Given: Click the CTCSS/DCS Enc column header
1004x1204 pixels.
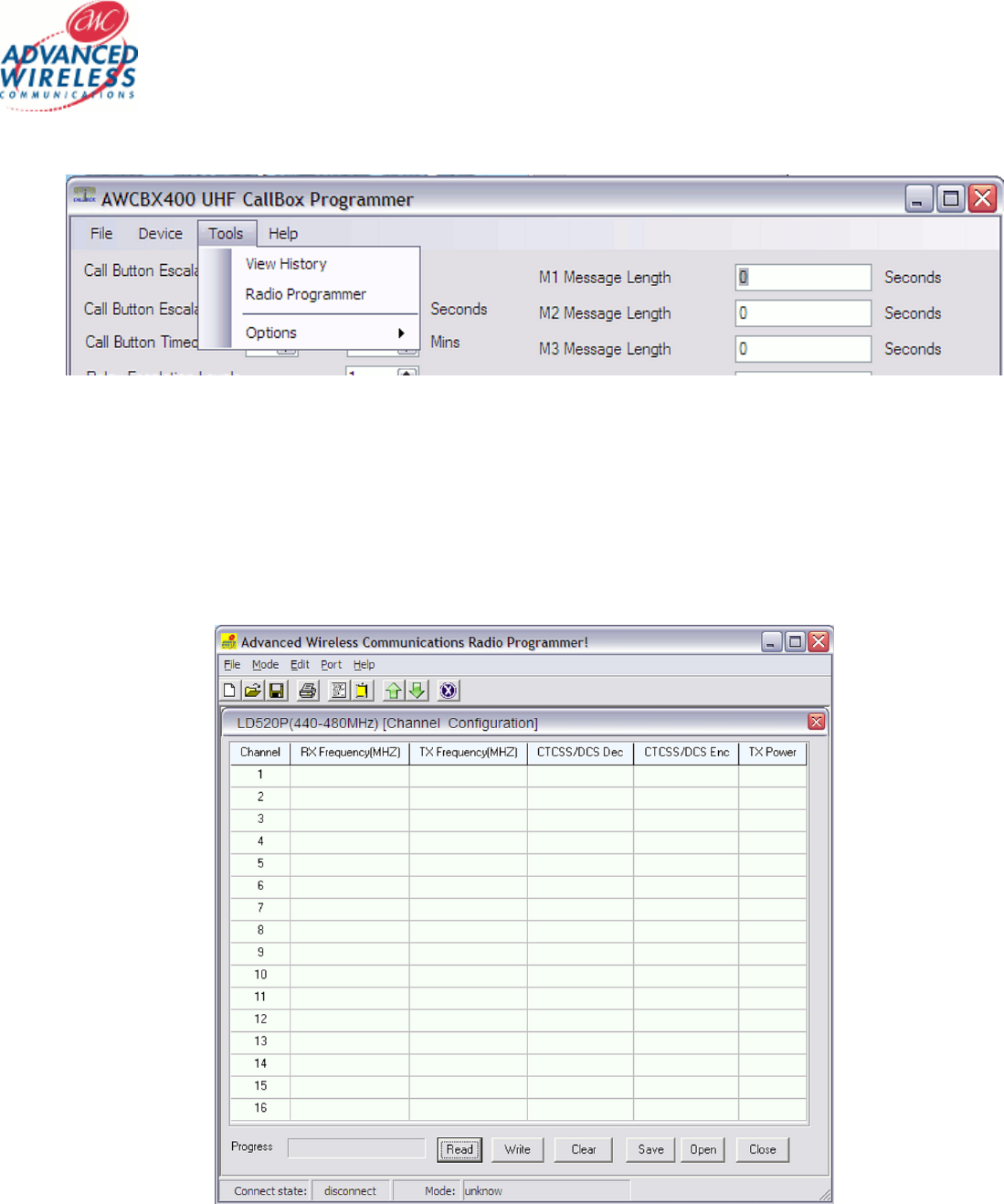Looking at the screenshot, I should coord(686,753).
